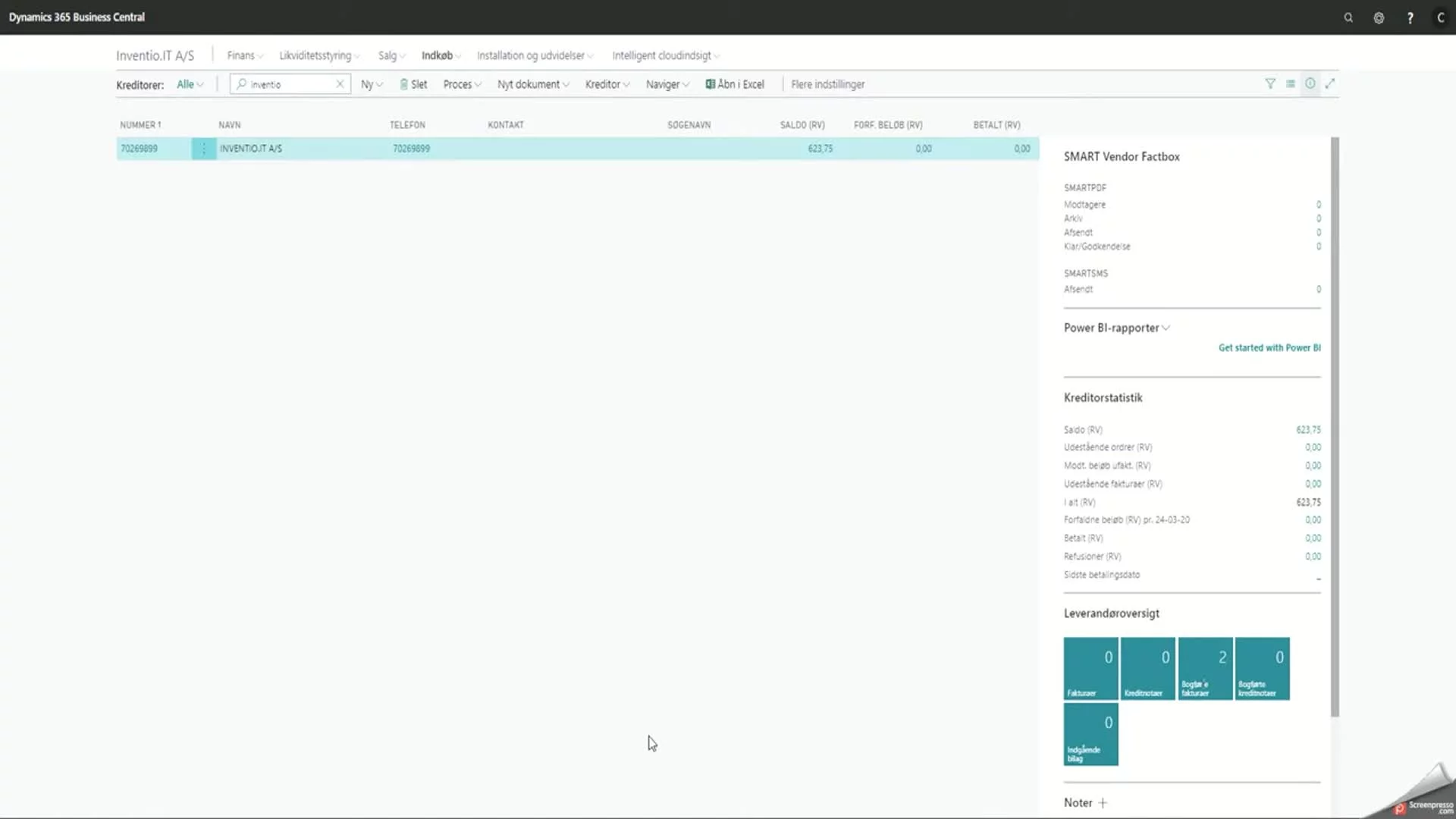Switch list view layout icon

pyautogui.click(x=1290, y=83)
